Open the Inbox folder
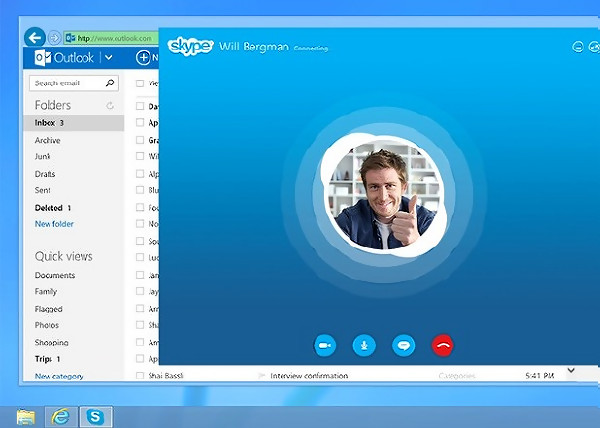 [x=45, y=123]
